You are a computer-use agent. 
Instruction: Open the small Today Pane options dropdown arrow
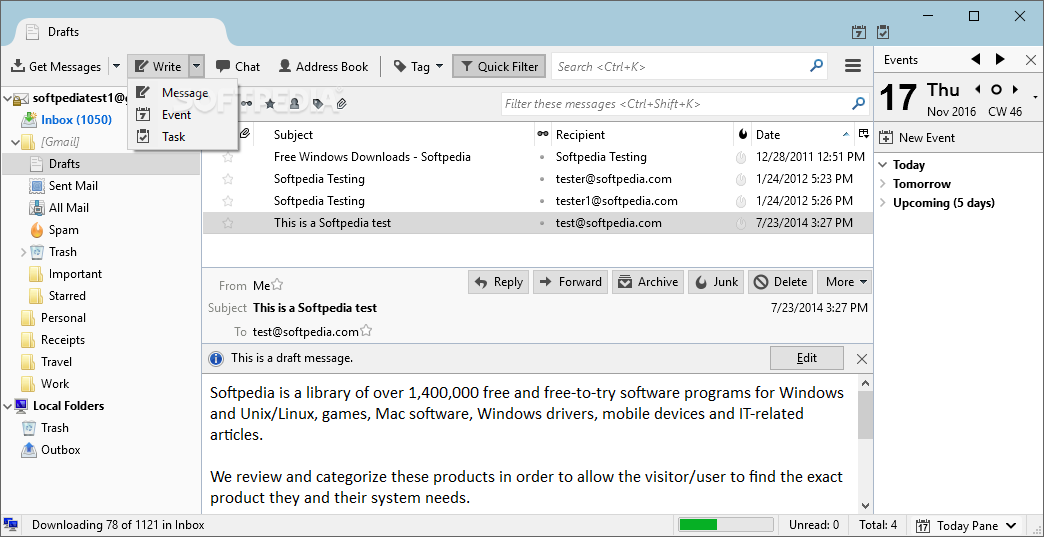(1035, 98)
